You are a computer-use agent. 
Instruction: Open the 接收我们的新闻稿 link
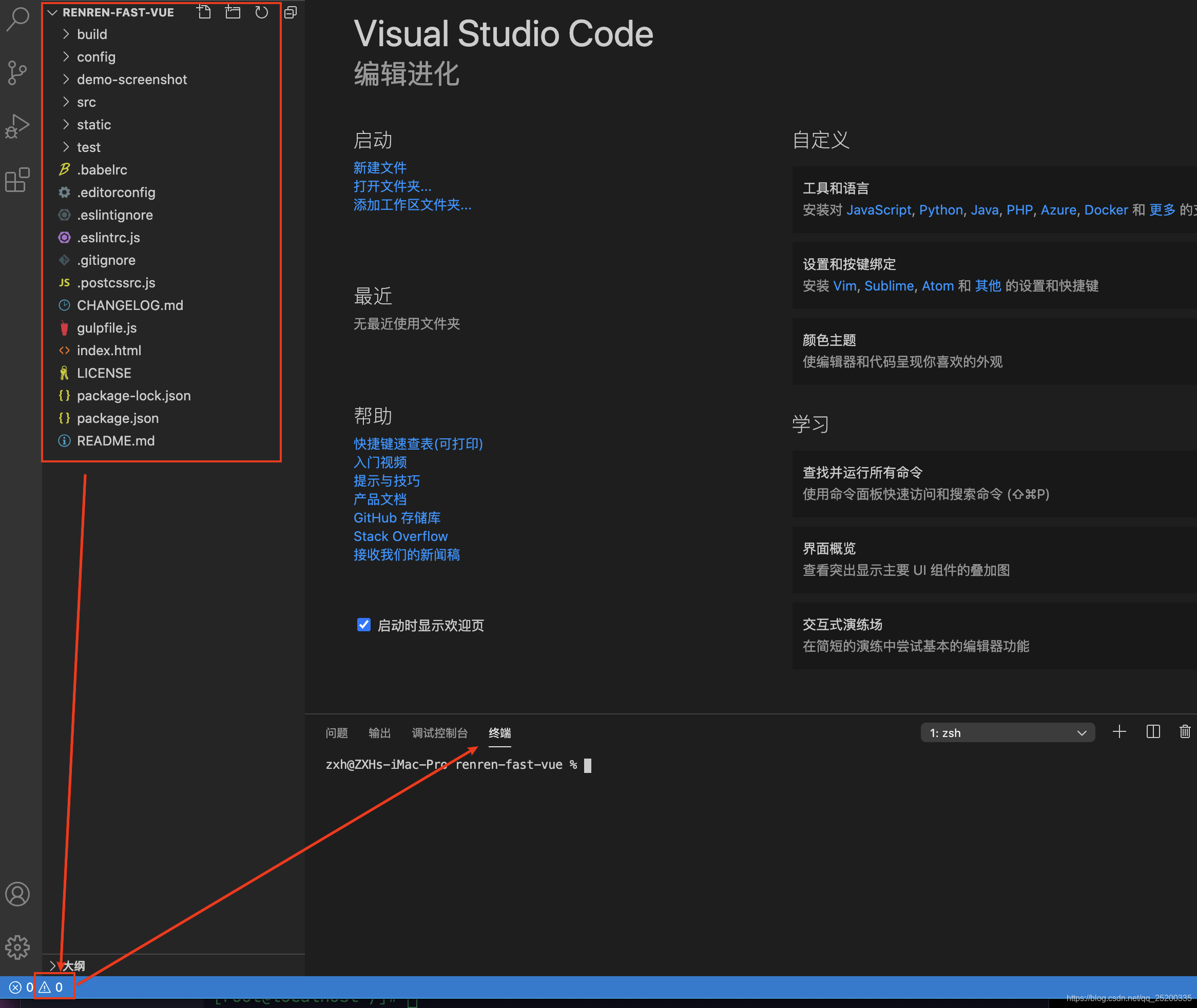(407, 554)
